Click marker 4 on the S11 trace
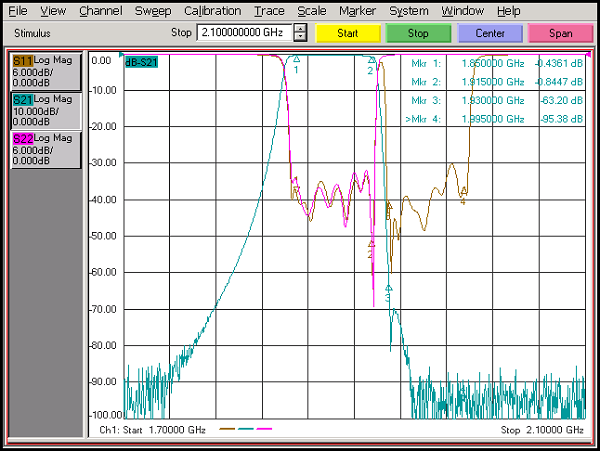 (463, 192)
